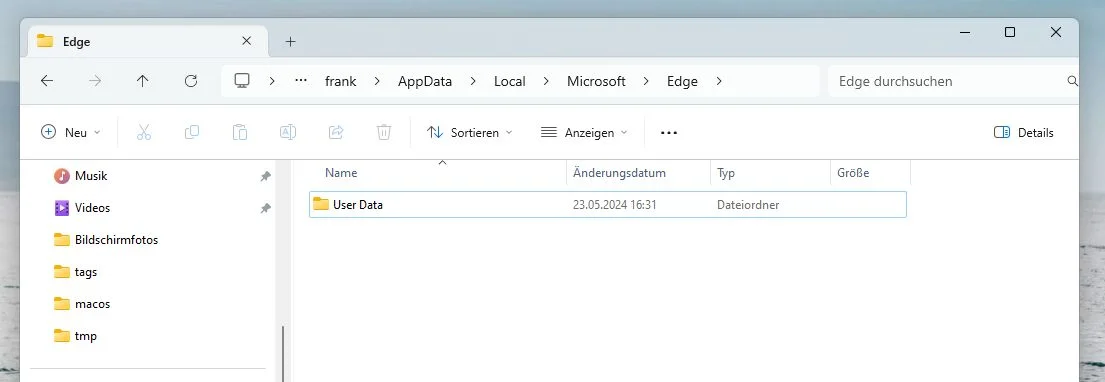Navigate to Microsoft breadcrumb
This screenshot has width=1105, height=382.
pyautogui.click(x=596, y=81)
